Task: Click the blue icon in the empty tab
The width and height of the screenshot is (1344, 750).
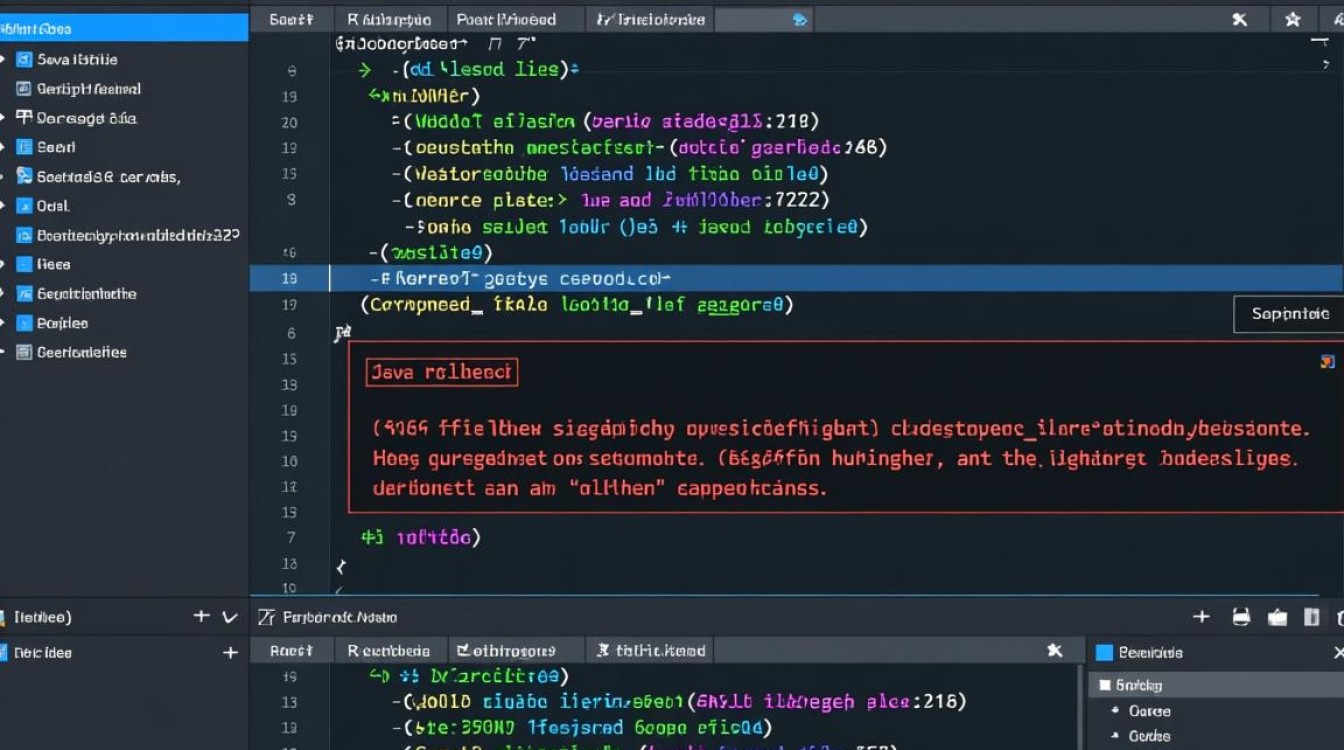Action: pyautogui.click(x=799, y=19)
